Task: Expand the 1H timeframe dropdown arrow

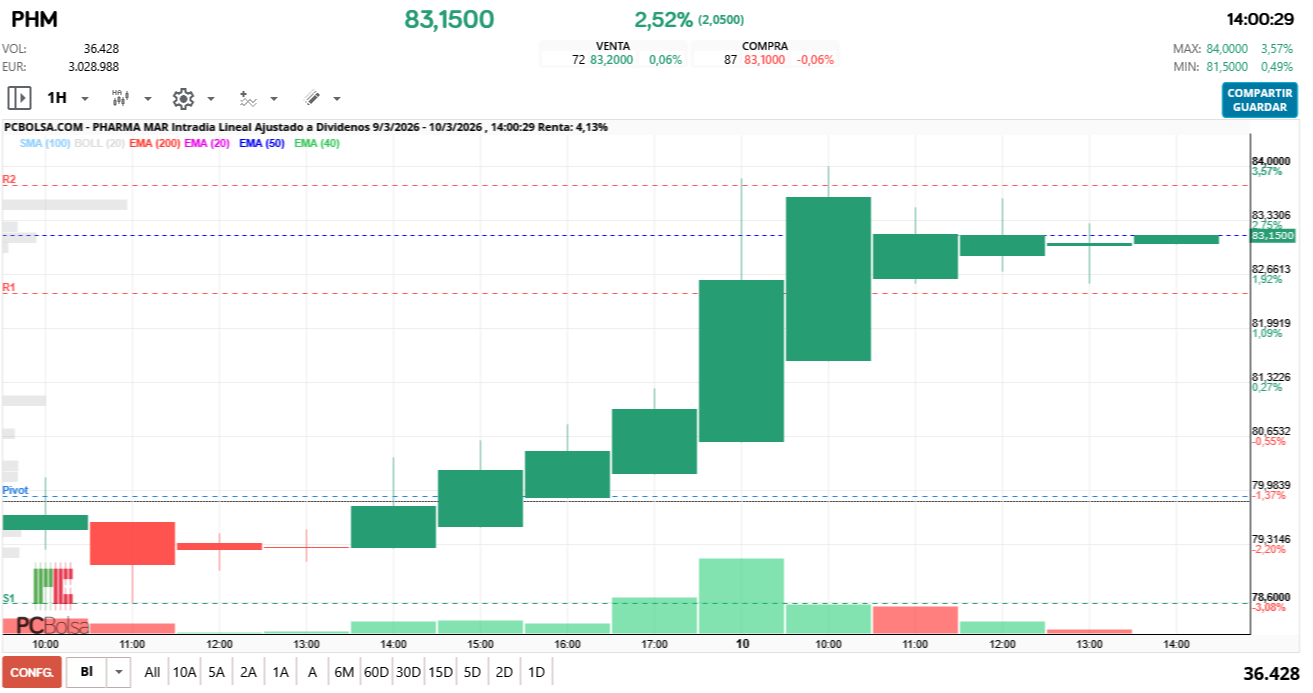Action: [85, 99]
